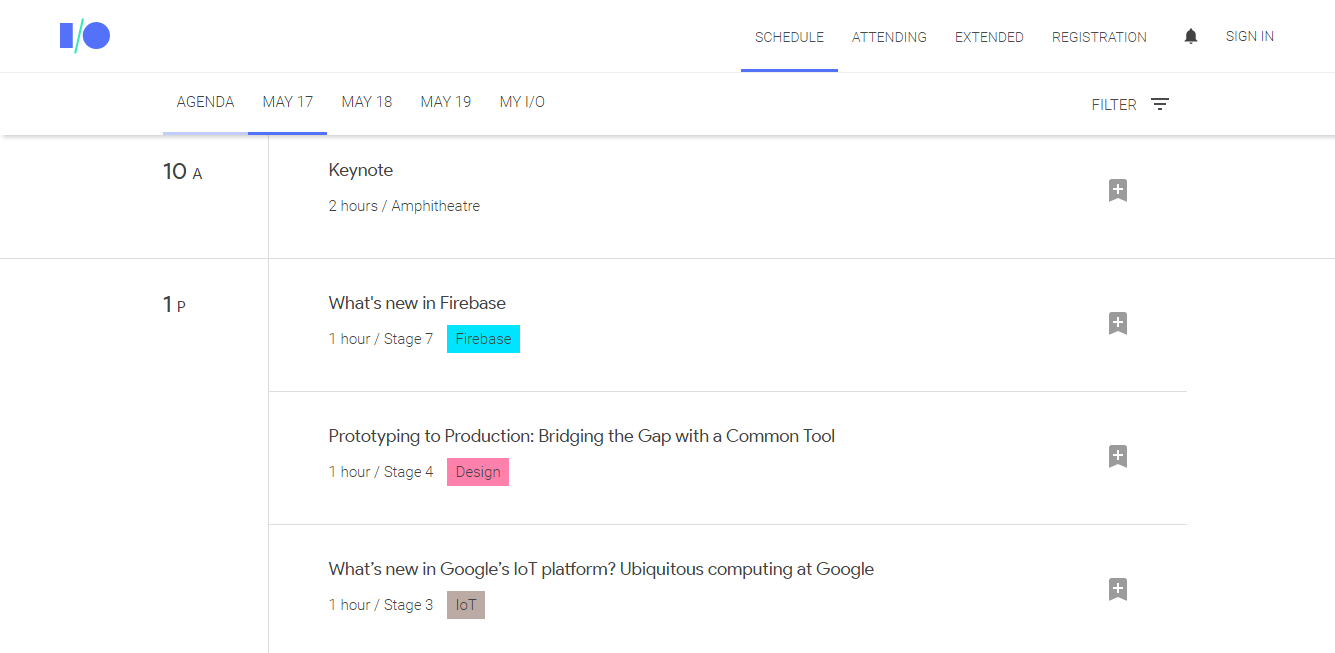Open What's new in Google's IoT platform
Viewport: 1335px width, 653px height.
pos(601,569)
